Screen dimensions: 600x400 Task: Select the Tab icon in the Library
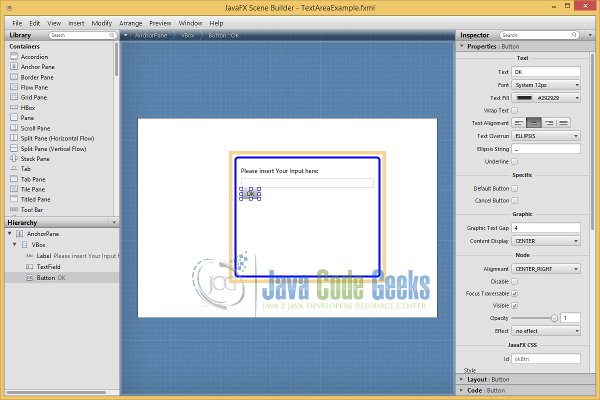click(14, 168)
